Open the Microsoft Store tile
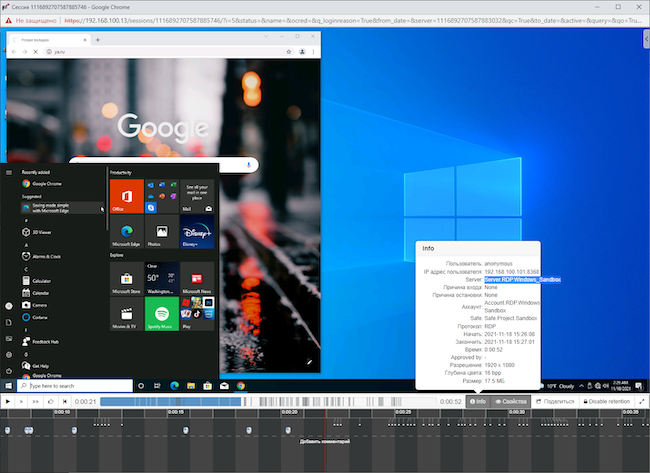This screenshot has width=650, height=473. [127, 279]
